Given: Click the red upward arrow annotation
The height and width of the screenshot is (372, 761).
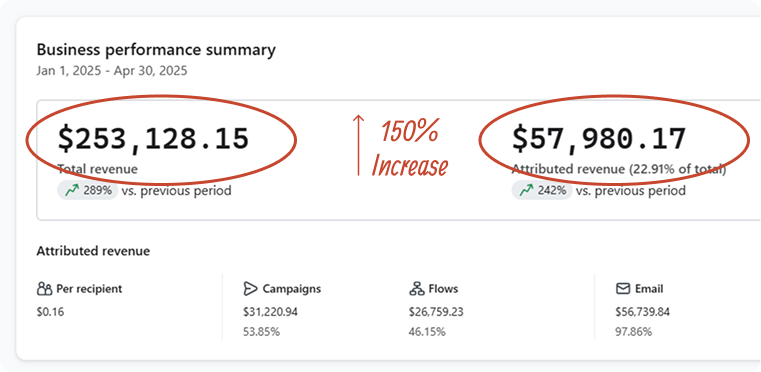Looking at the screenshot, I should pyautogui.click(x=358, y=145).
